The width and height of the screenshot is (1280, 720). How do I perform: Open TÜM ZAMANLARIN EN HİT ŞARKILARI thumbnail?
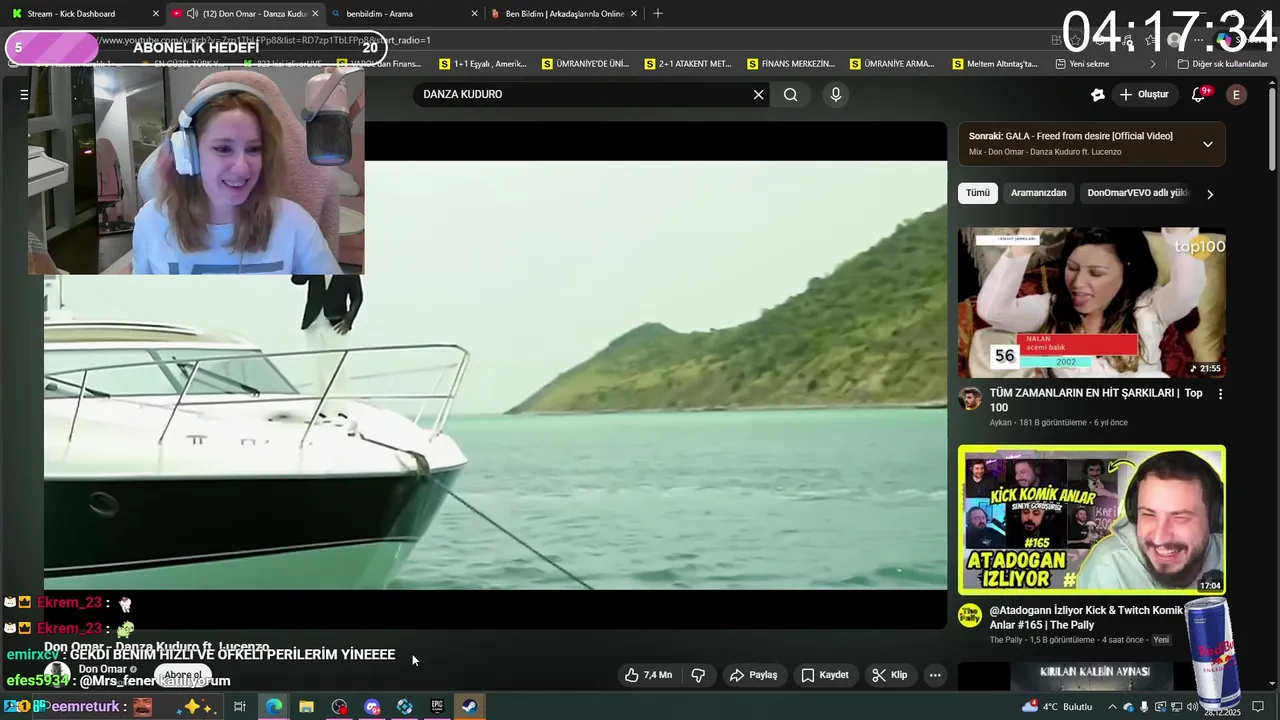1092,303
